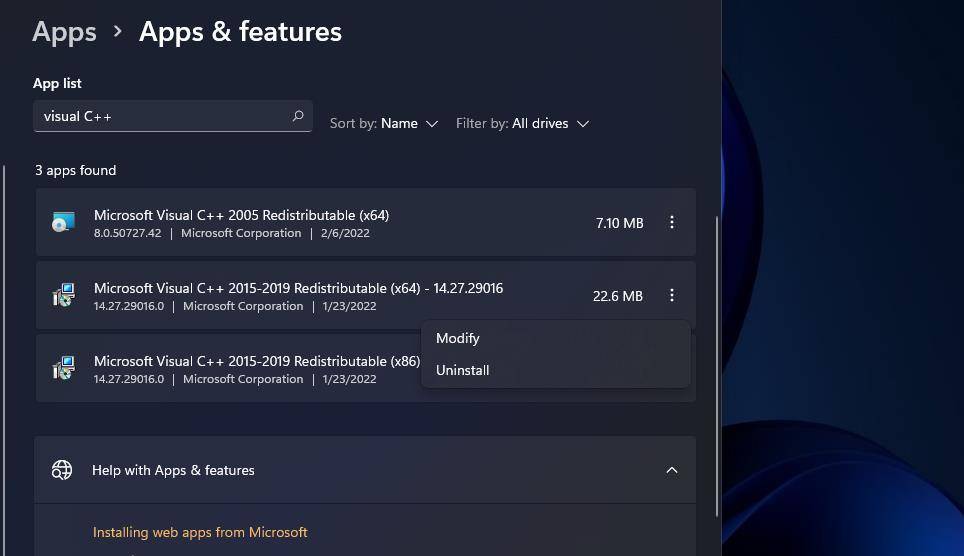Open three-dot menu for Visual C++ 2005 Redistributable
964x556 pixels.
click(672, 222)
